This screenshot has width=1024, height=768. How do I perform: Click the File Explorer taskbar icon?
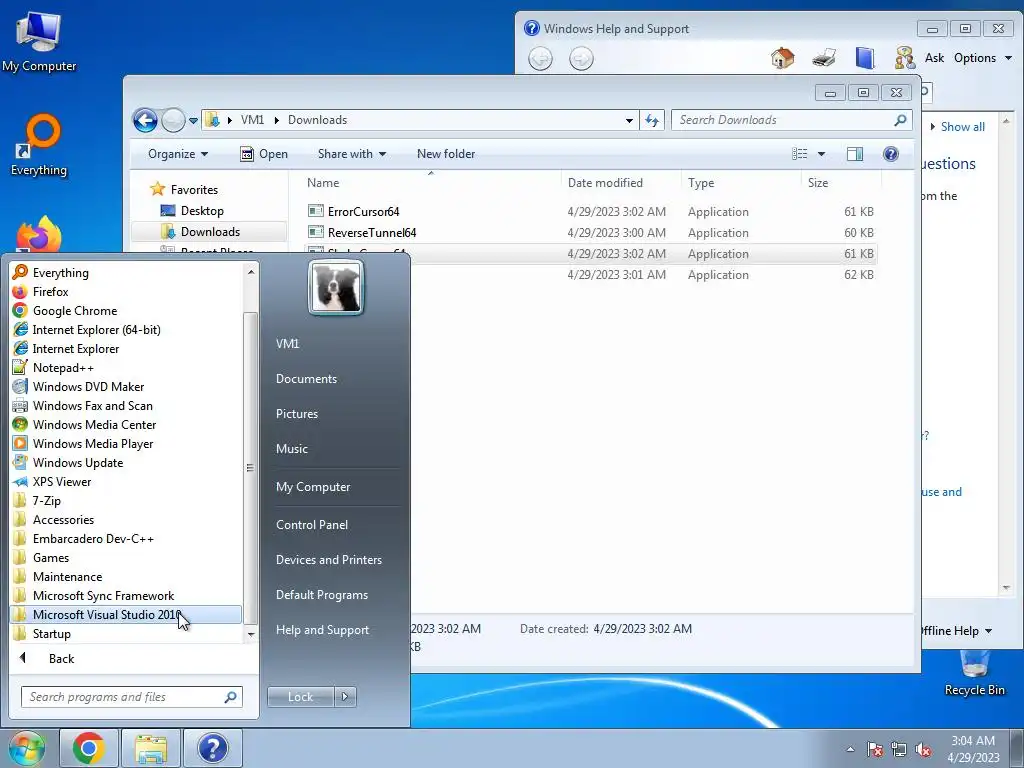pyautogui.click(x=151, y=748)
